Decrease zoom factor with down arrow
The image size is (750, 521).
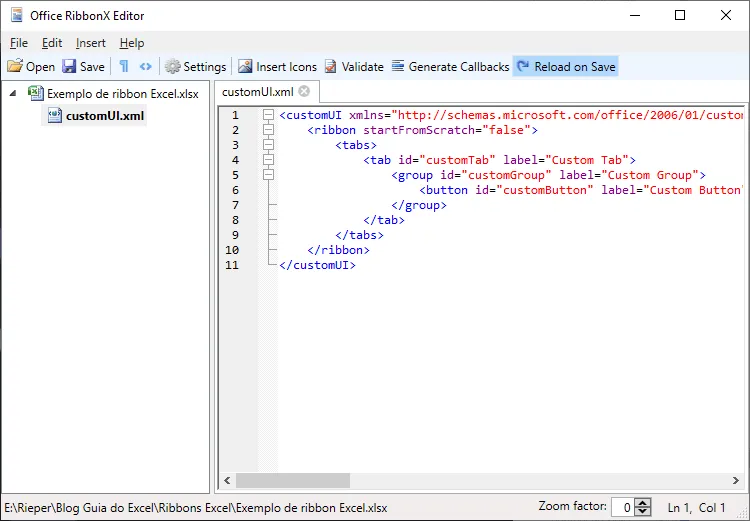[x=644, y=511]
